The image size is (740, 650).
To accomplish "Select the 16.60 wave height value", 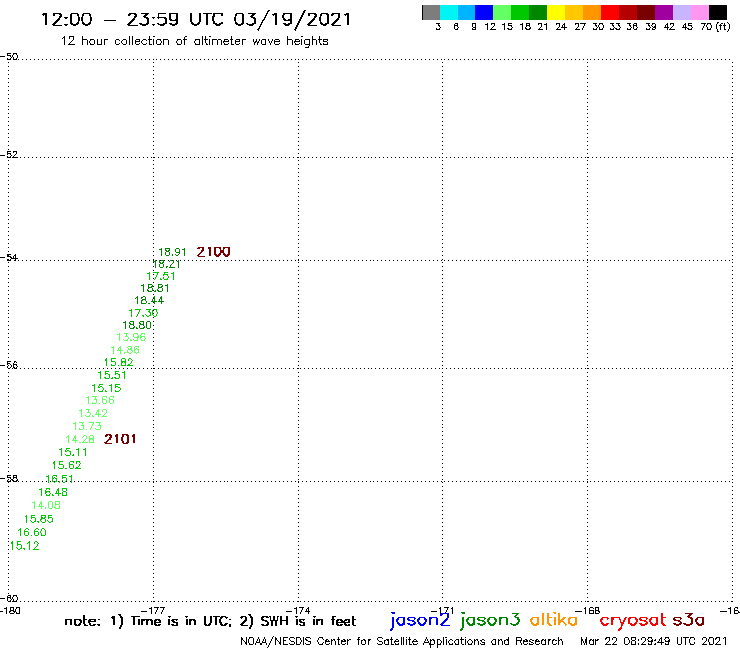I will [x=32, y=532].
